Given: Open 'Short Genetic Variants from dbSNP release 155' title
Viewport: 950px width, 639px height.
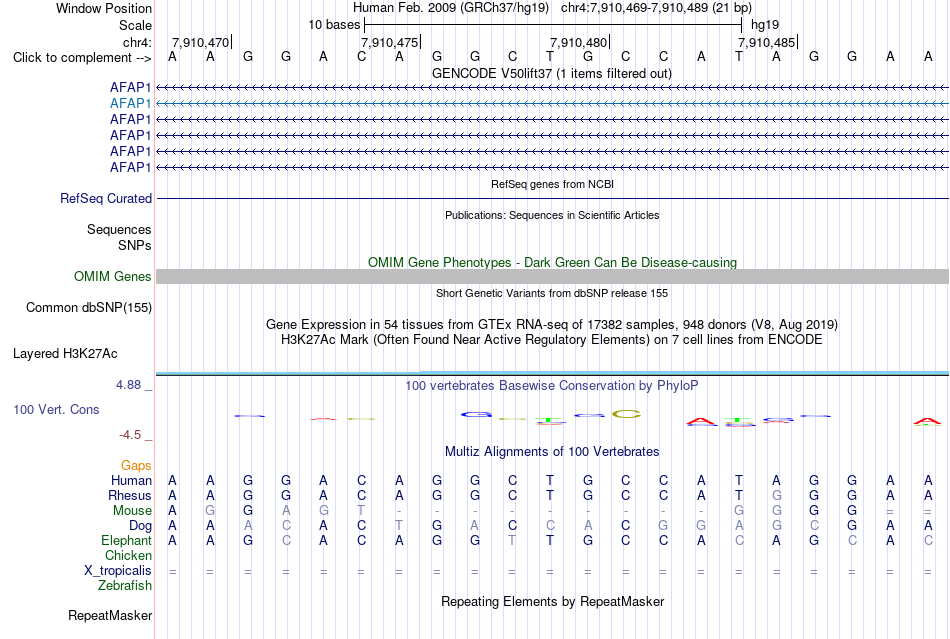Looking at the screenshot, I should [x=552, y=293].
